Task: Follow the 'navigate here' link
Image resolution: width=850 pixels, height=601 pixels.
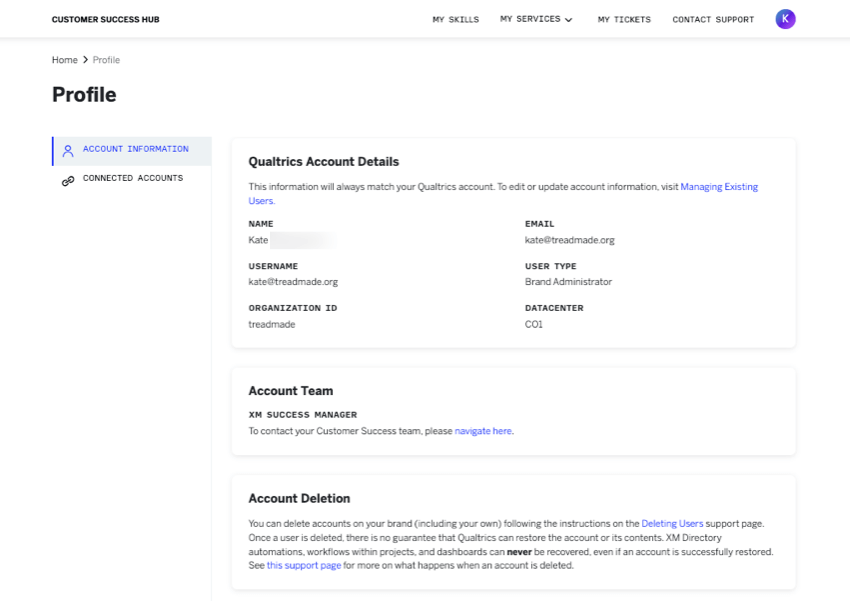Action: point(483,431)
